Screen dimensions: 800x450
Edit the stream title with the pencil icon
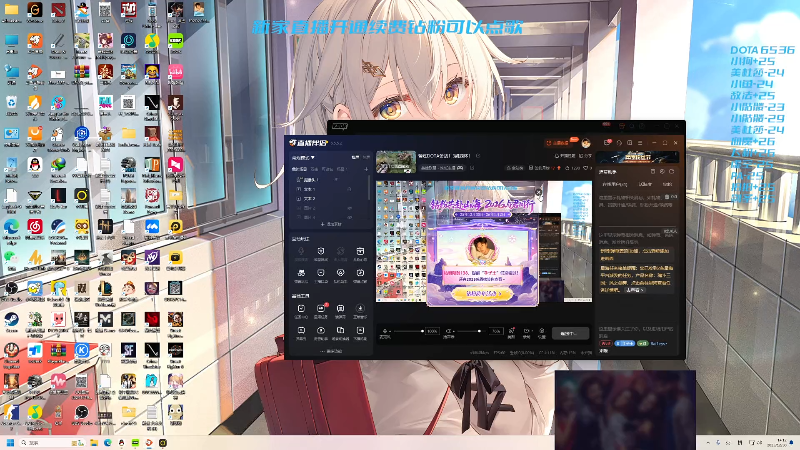pos(478,156)
